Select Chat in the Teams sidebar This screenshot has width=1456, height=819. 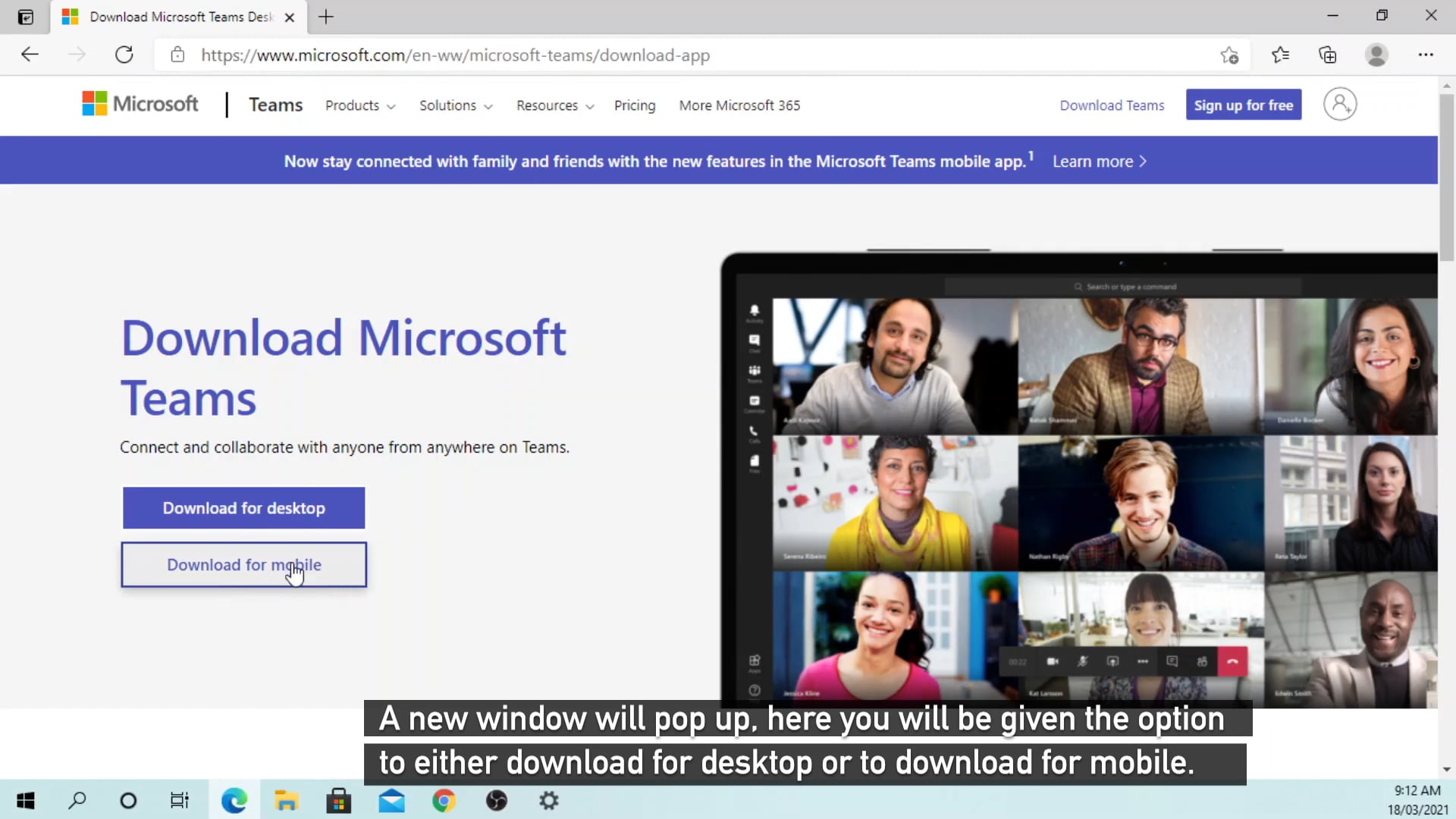point(754,338)
